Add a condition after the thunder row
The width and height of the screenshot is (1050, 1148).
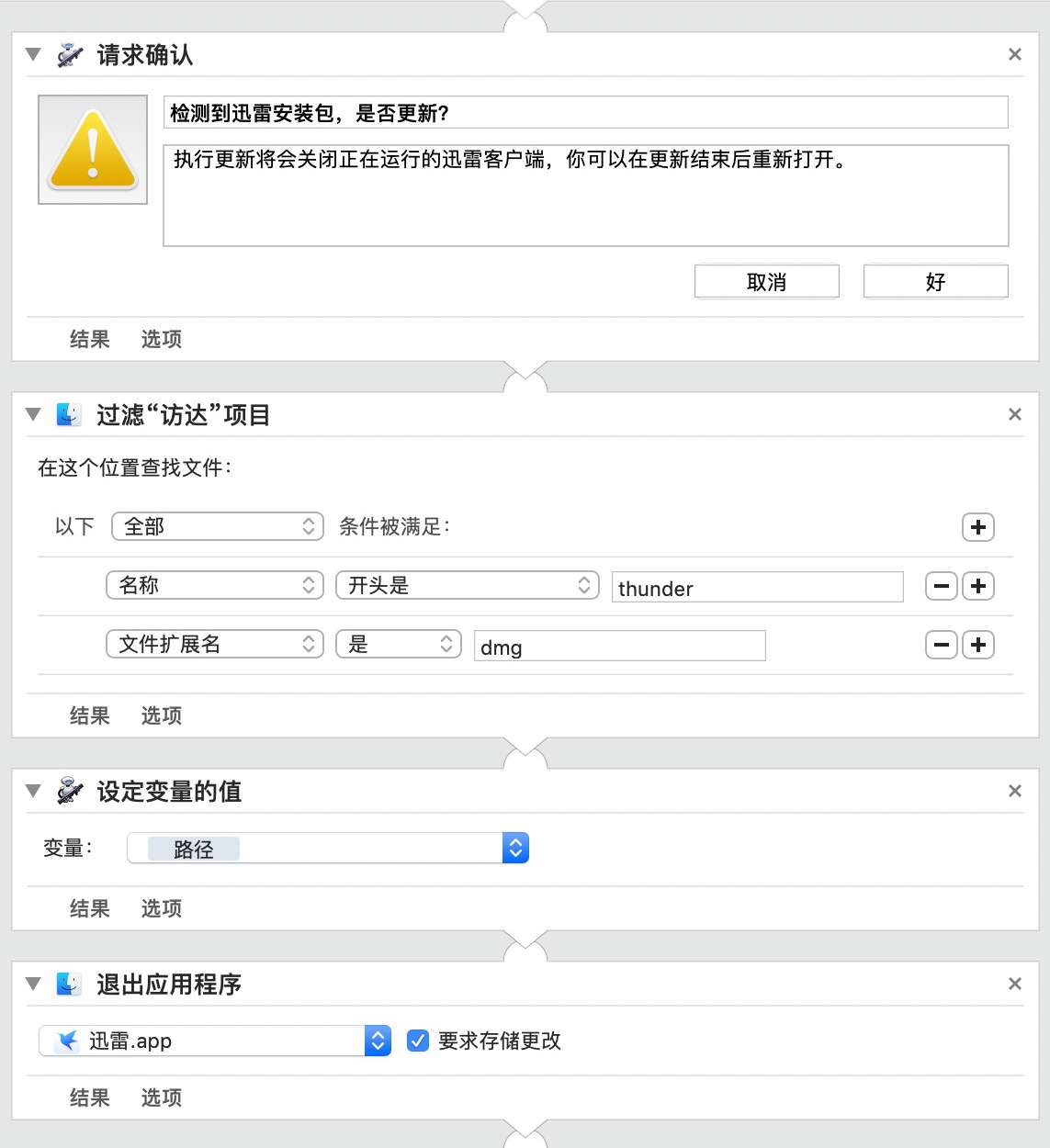pos(977,586)
